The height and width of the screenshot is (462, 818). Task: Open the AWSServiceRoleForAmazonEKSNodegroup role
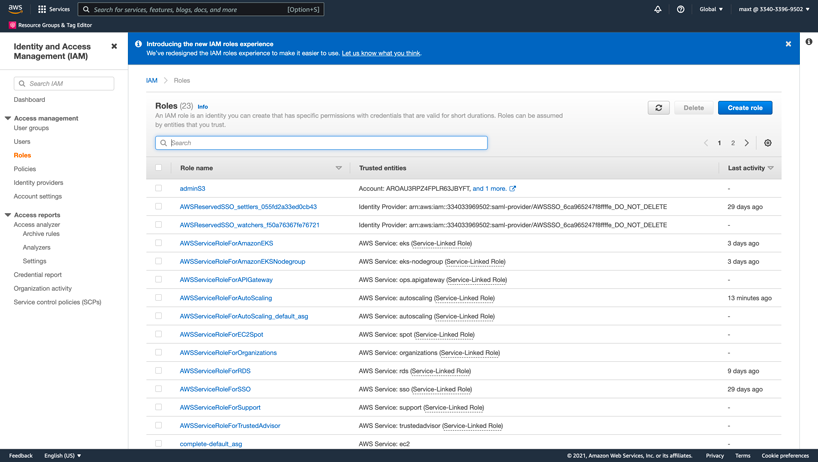pyautogui.click(x=243, y=262)
